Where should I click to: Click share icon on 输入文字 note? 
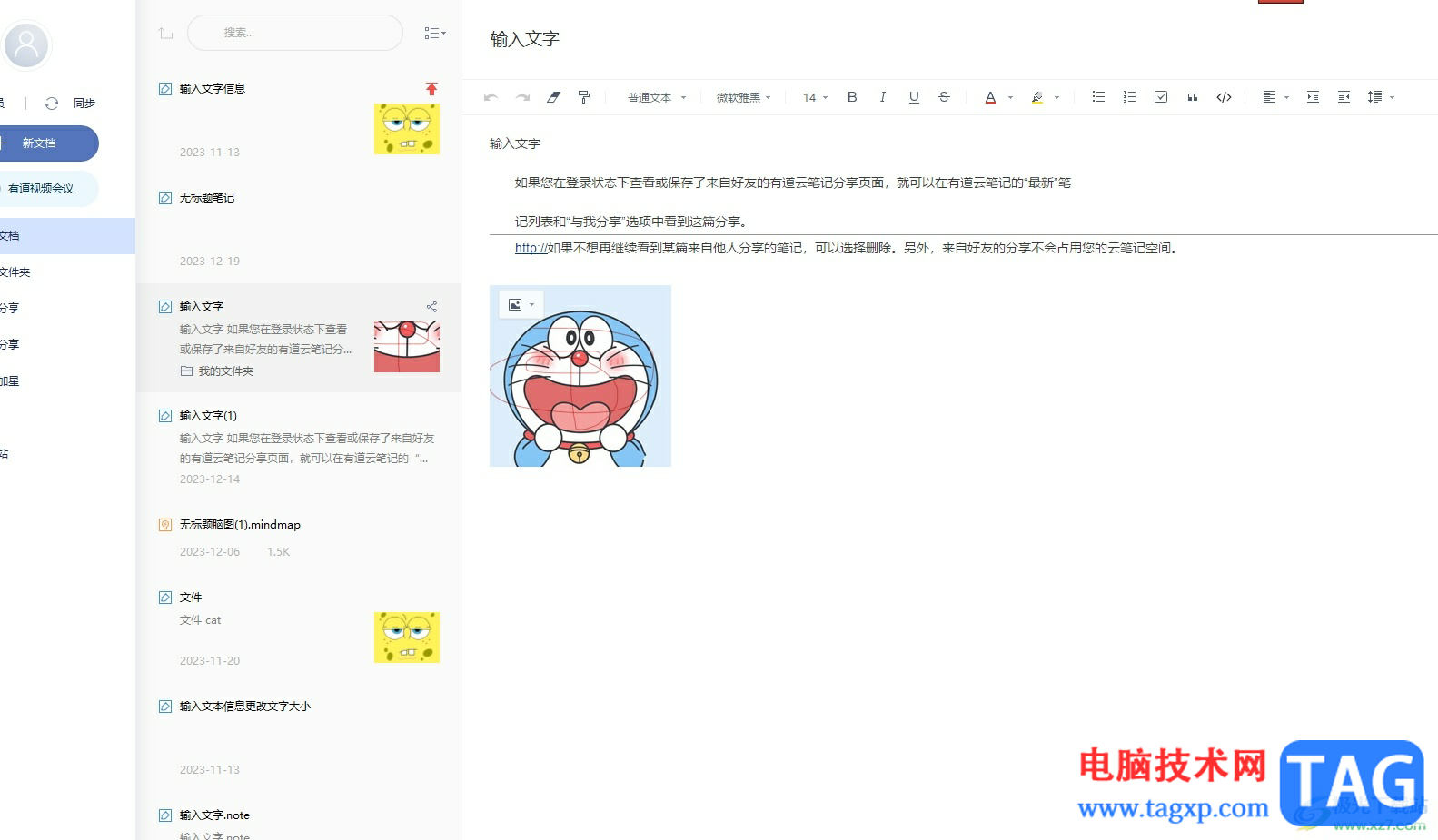coord(431,307)
